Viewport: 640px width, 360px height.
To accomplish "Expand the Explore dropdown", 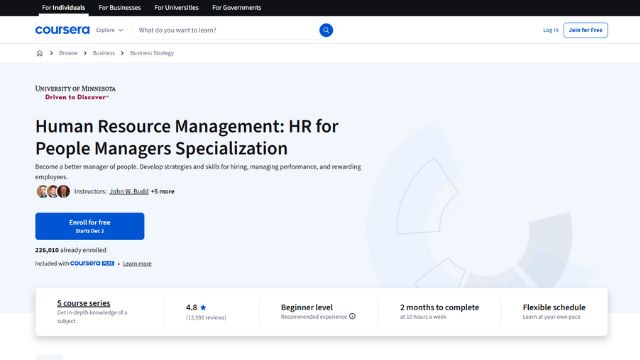I will click(109, 30).
